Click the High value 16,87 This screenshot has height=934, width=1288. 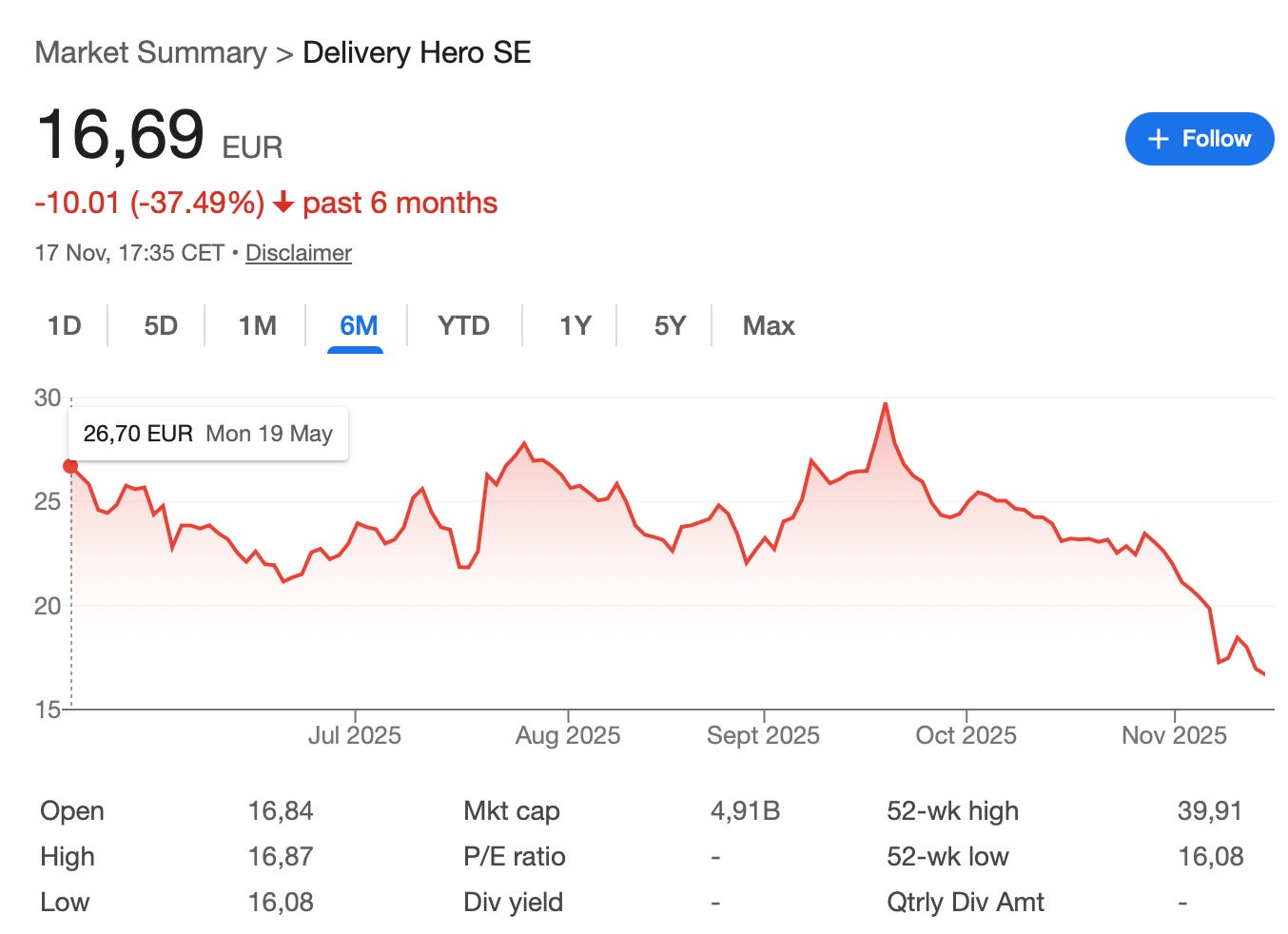coord(281,857)
